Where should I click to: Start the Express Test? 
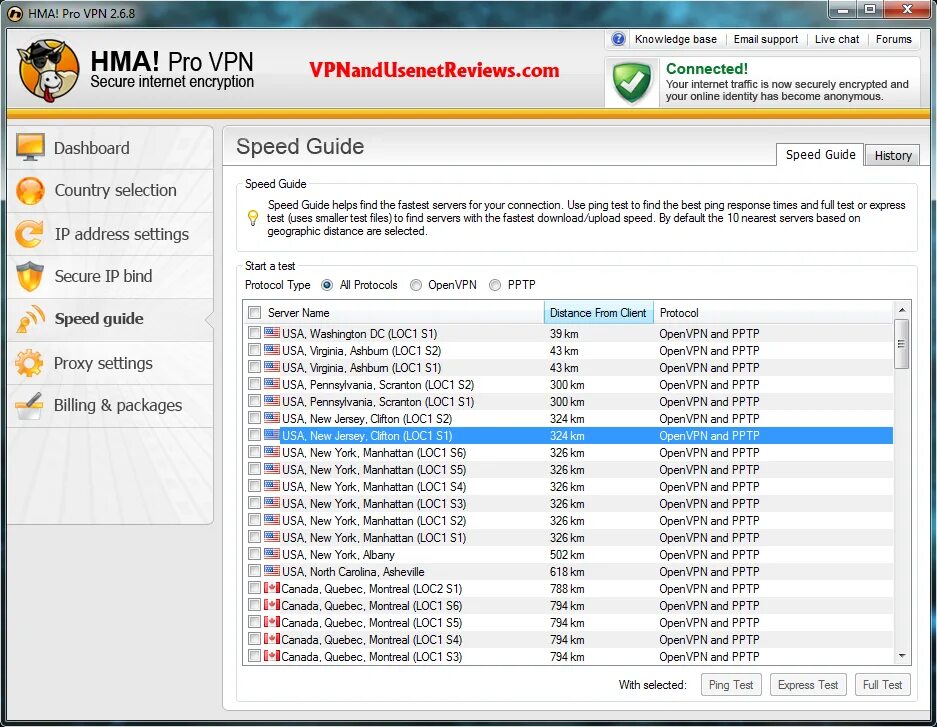point(808,685)
